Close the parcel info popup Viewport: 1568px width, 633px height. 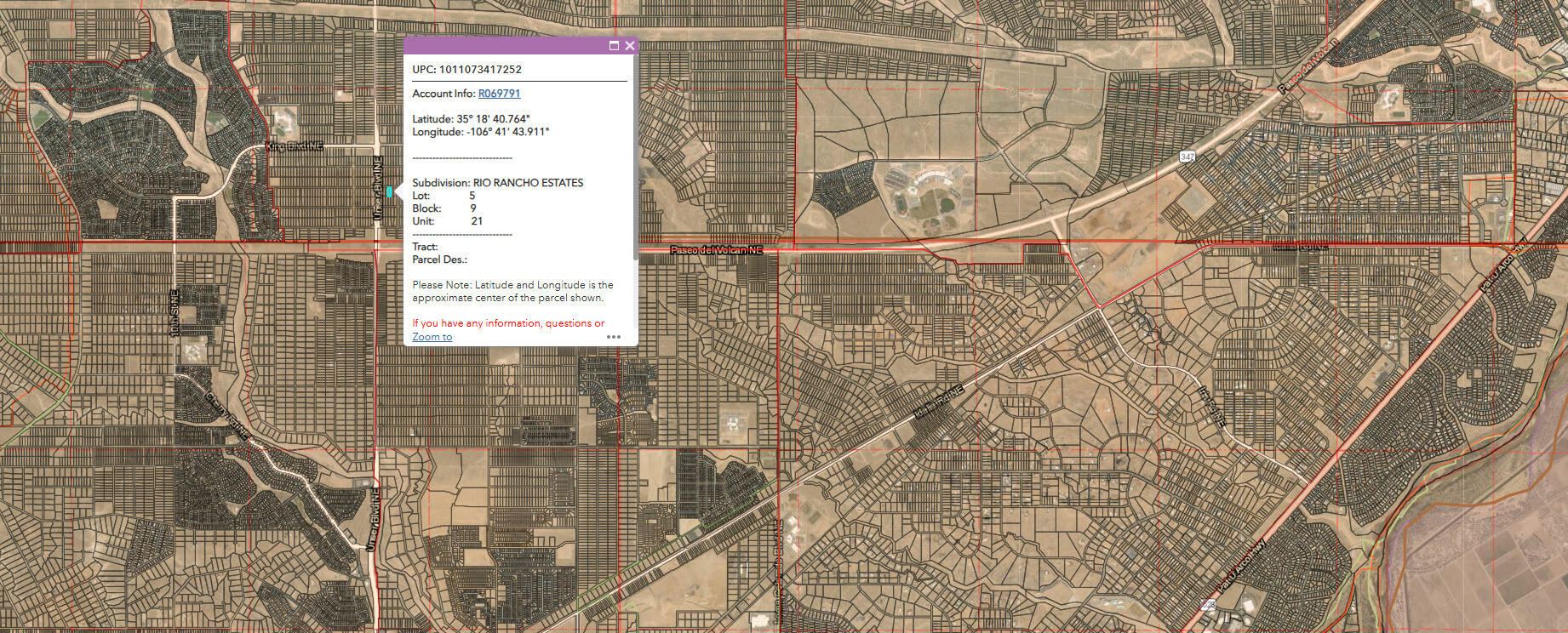pos(630,46)
